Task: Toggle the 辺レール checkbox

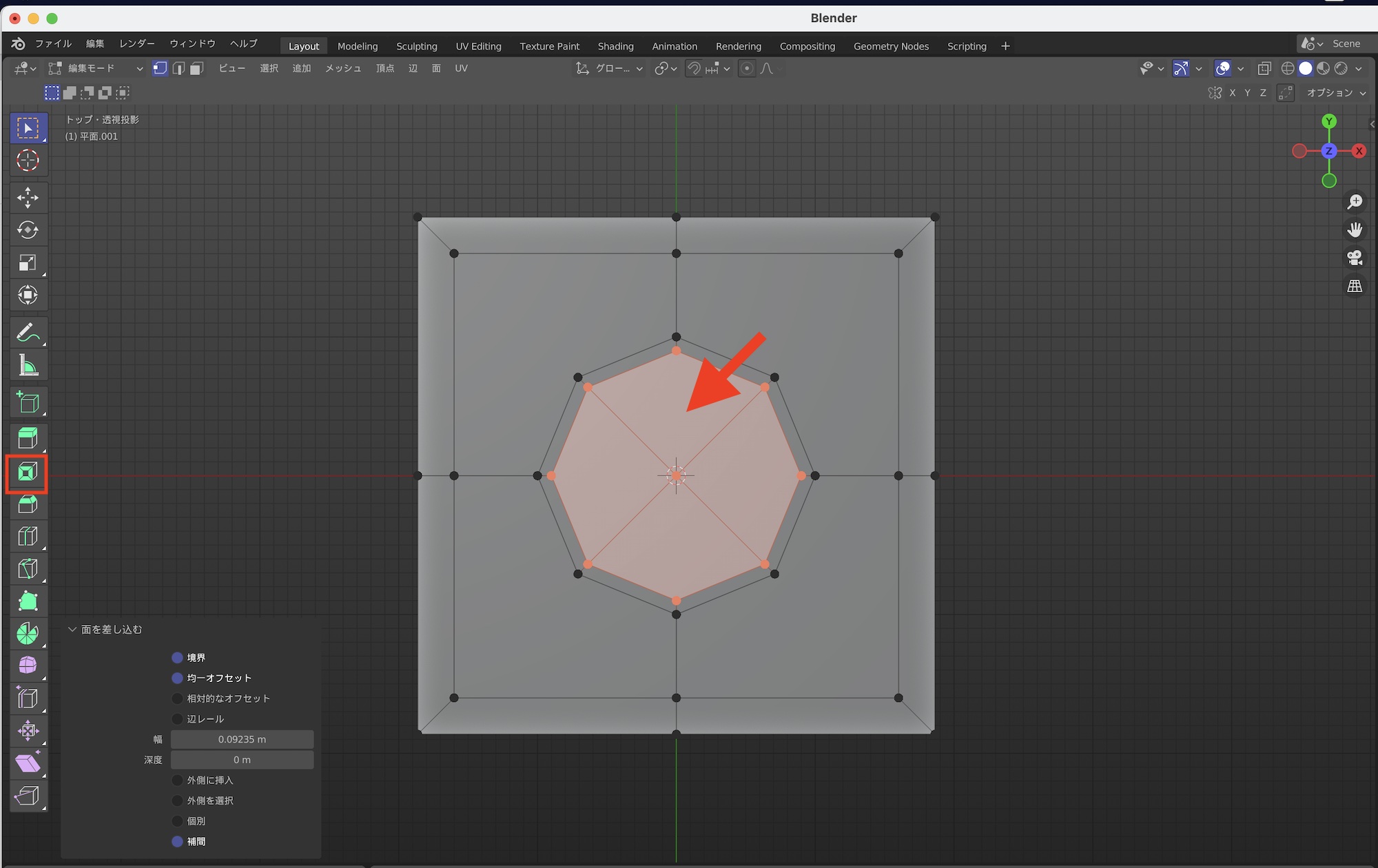Action: pyautogui.click(x=177, y=719)
